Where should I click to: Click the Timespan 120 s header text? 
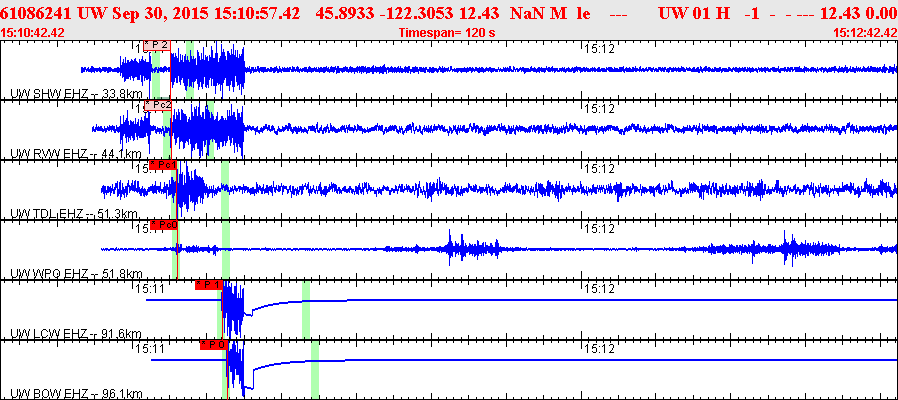pyautogui.click(x=447, y=32)
